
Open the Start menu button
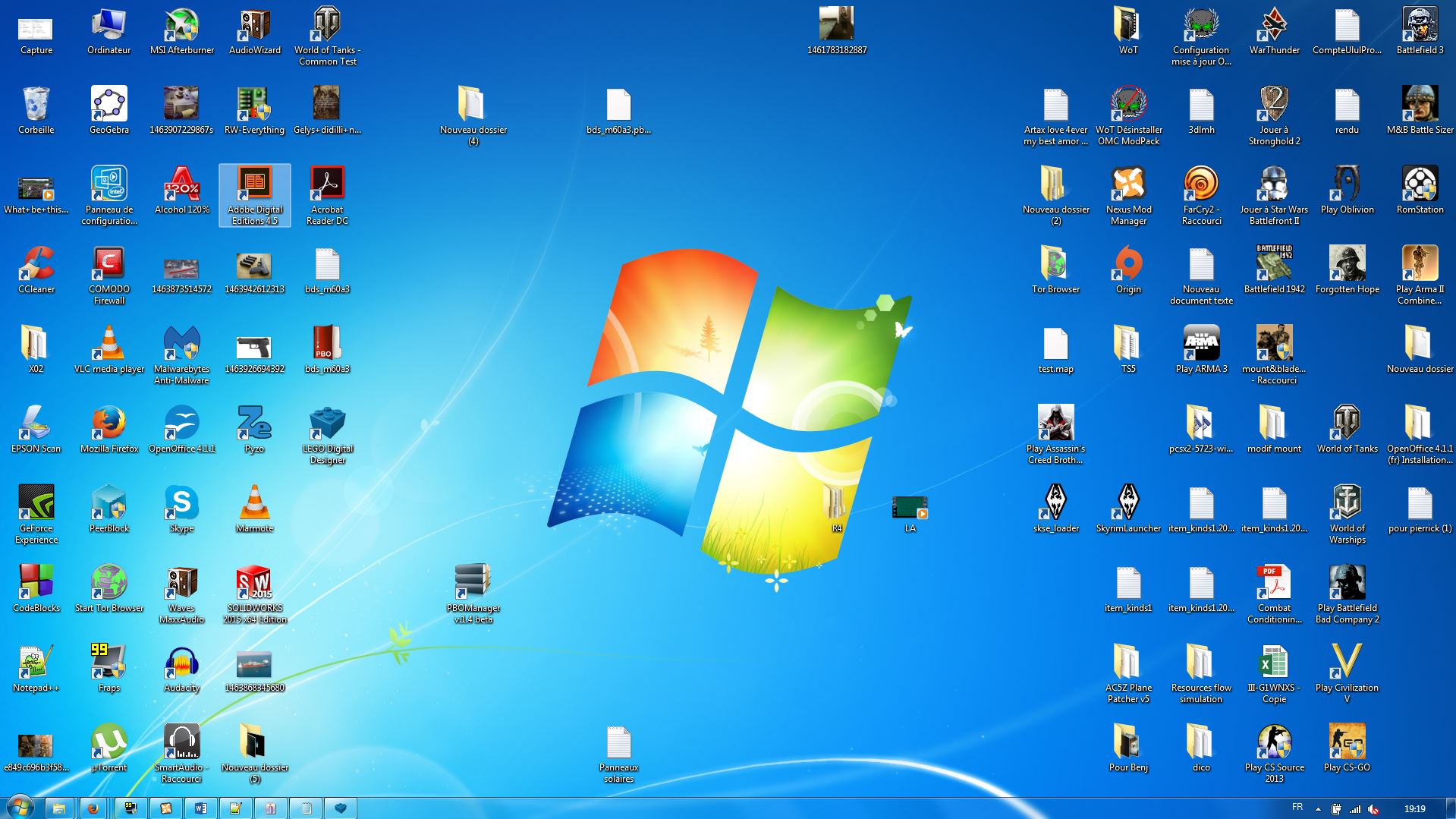point(20,807)
